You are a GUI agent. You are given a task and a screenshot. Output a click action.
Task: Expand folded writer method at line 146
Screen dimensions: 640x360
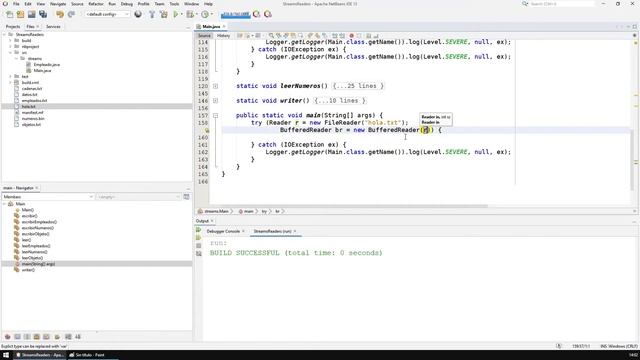point(216,101)
